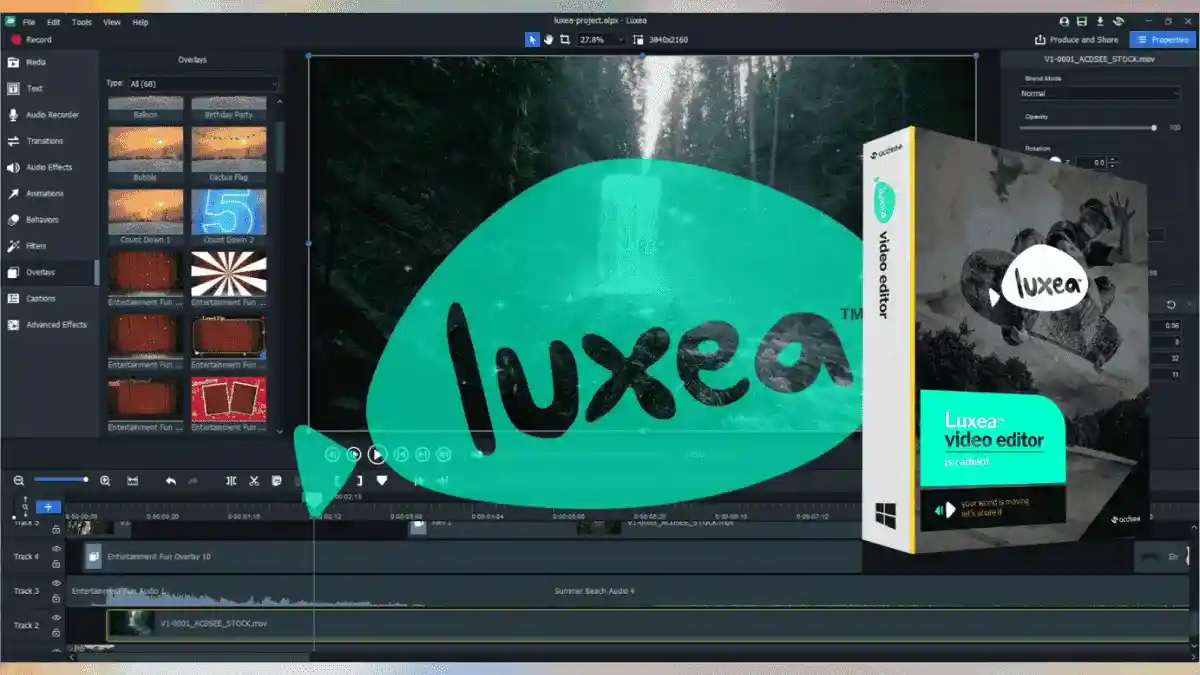Open the Animations panel
Viewport: 1200px width, 675px height.
click(x=49, y=193)
